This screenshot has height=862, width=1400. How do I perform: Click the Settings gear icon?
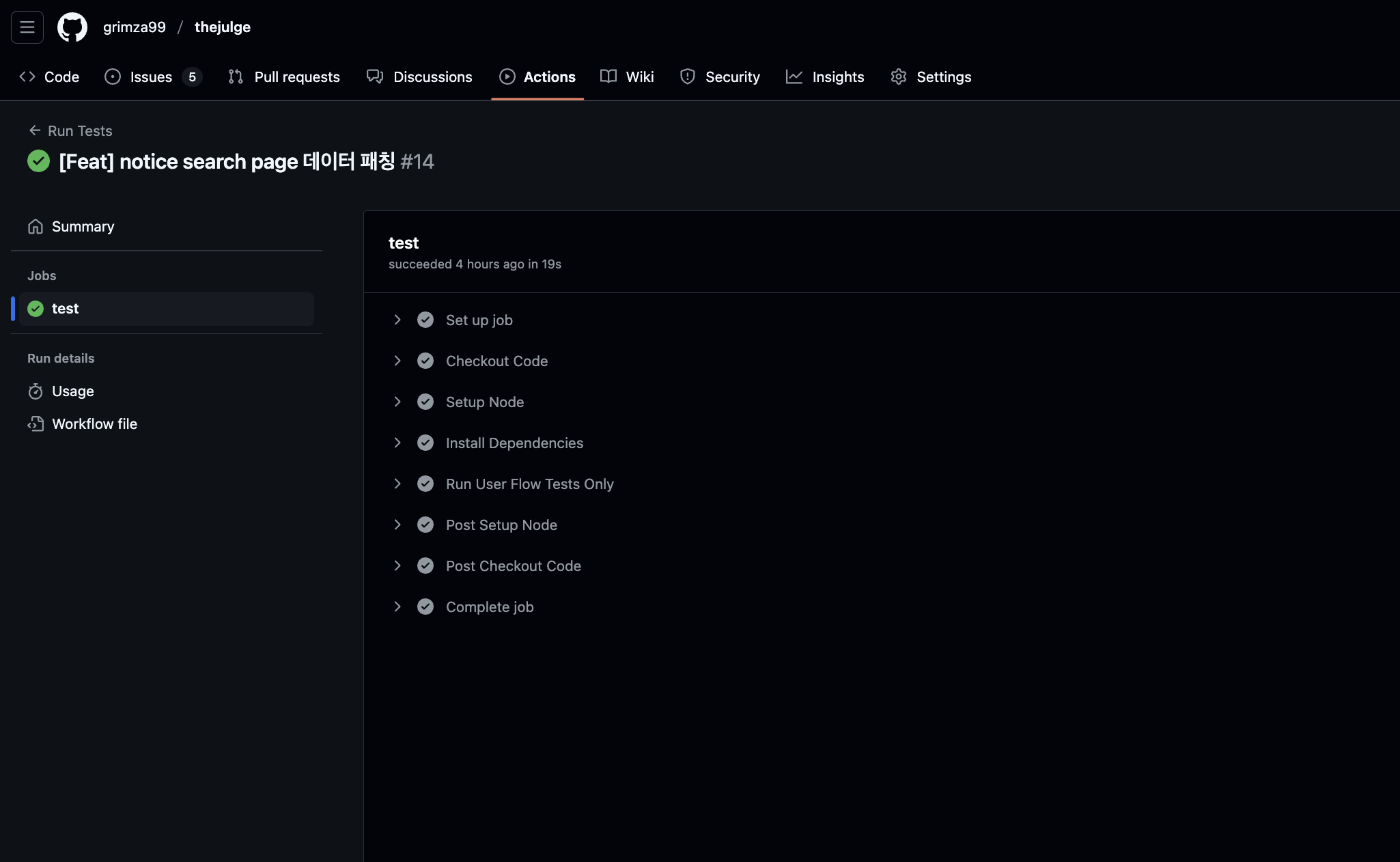[x=899, y=77]
